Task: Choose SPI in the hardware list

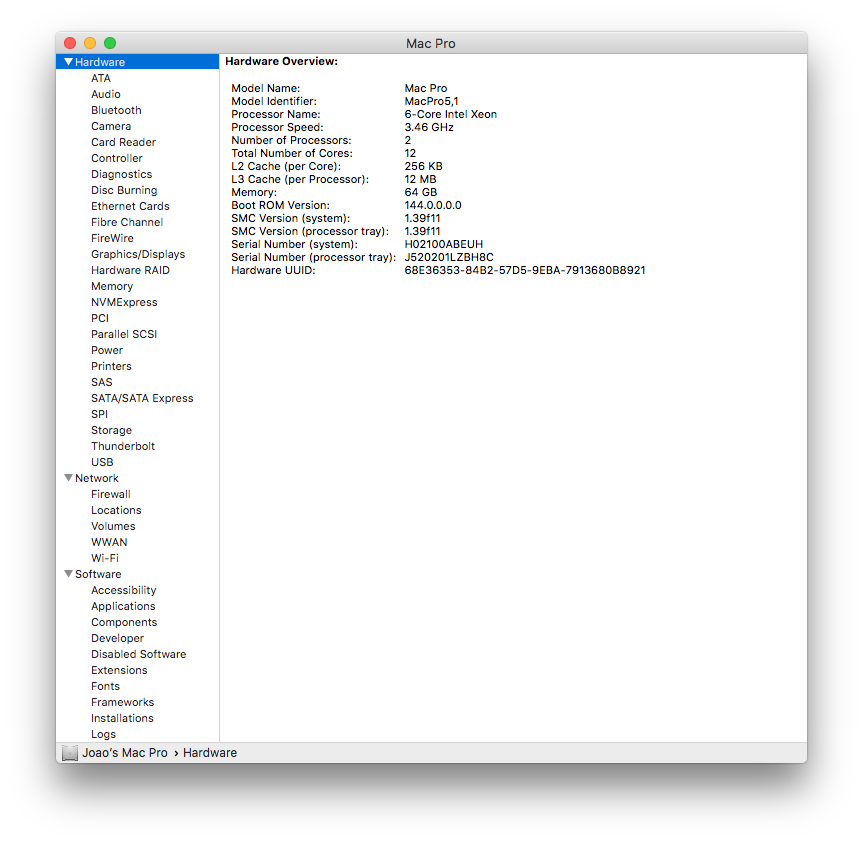Action: [99, 413]
